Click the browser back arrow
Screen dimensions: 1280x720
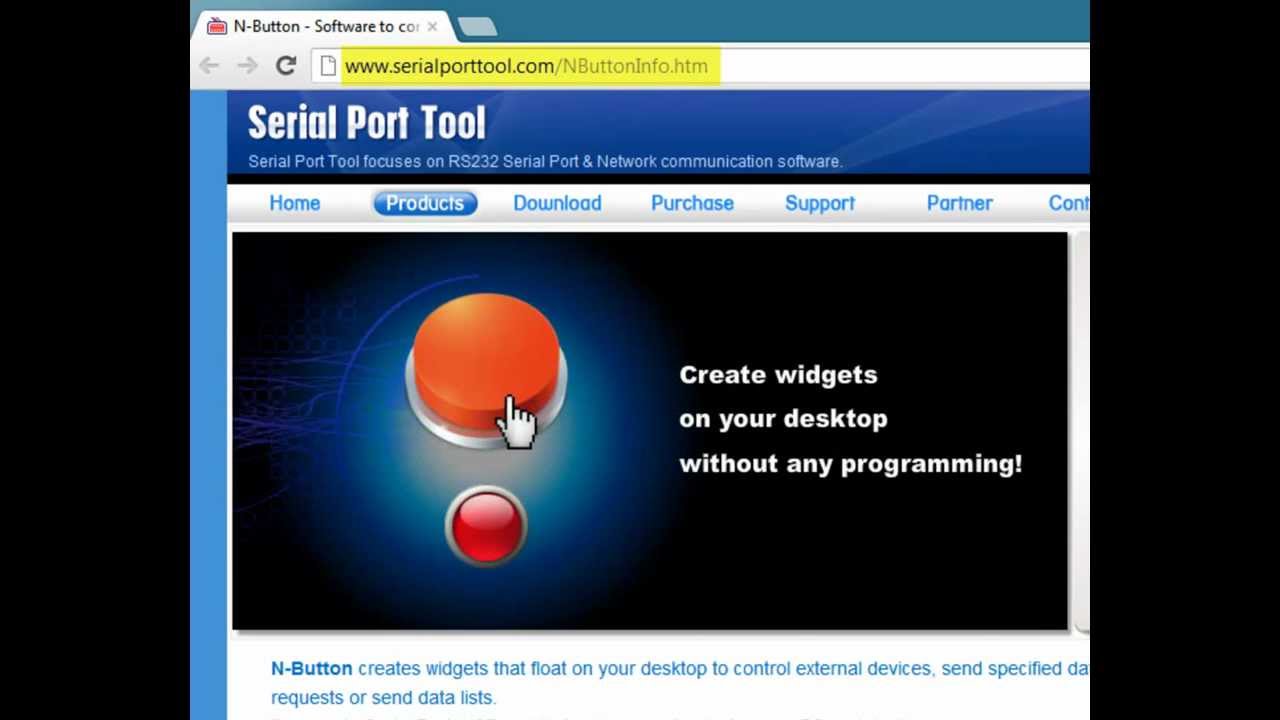point(209,66)
